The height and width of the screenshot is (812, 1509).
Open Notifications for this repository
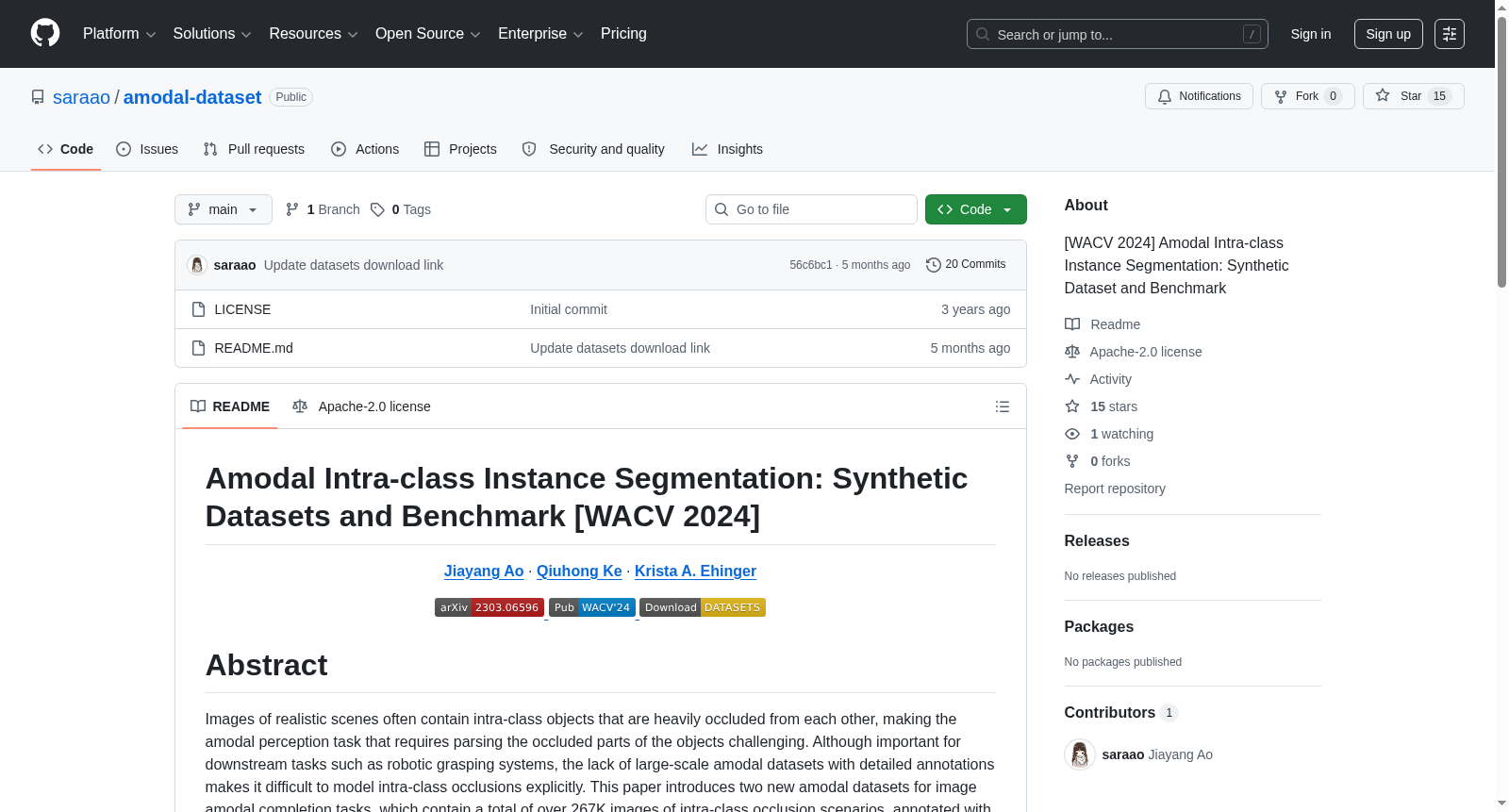[1199, 96]
